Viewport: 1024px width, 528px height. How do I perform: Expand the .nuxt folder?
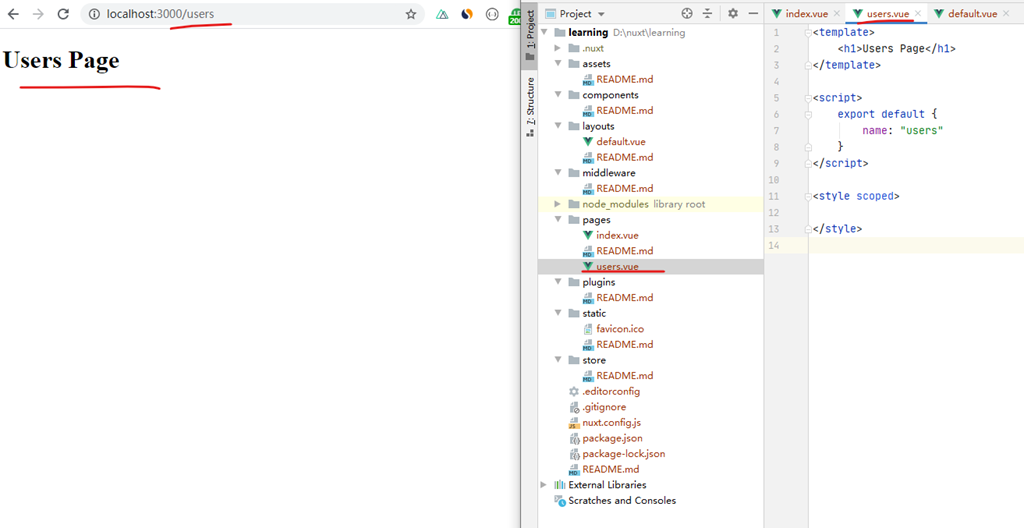(x=557, y=48)
